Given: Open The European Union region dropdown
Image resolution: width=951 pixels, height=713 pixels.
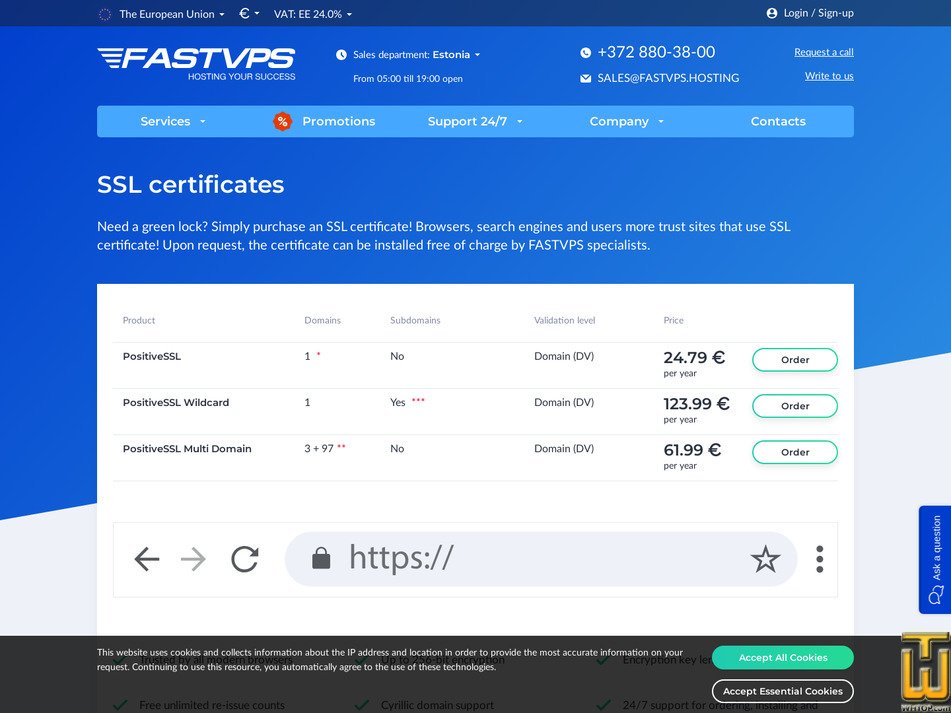Looking at the screenshot, I should click(x=172, y=14).
